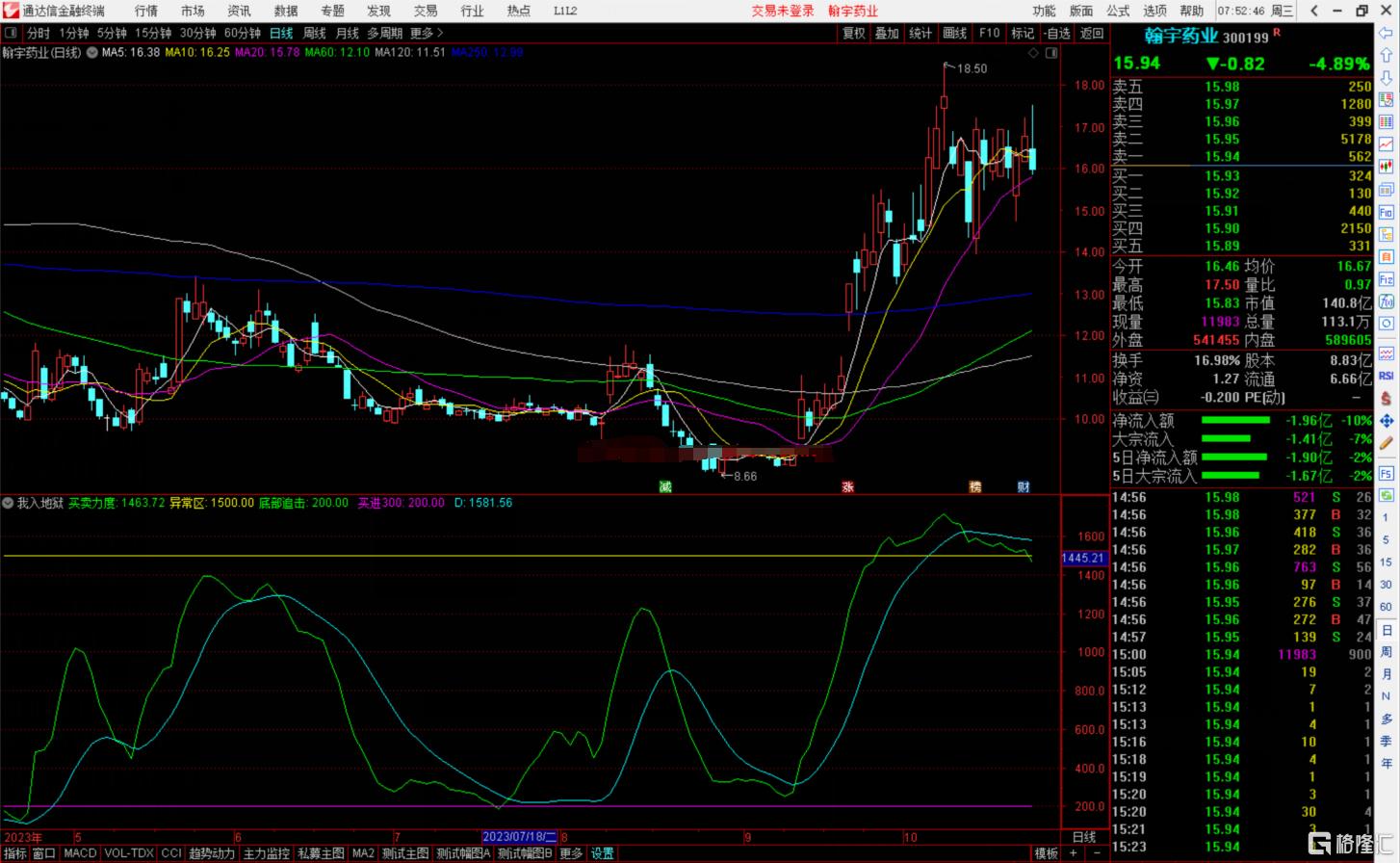Switch chart to 5分钟 period
This screenshot has height=863, width=1400.
[112, 33]
